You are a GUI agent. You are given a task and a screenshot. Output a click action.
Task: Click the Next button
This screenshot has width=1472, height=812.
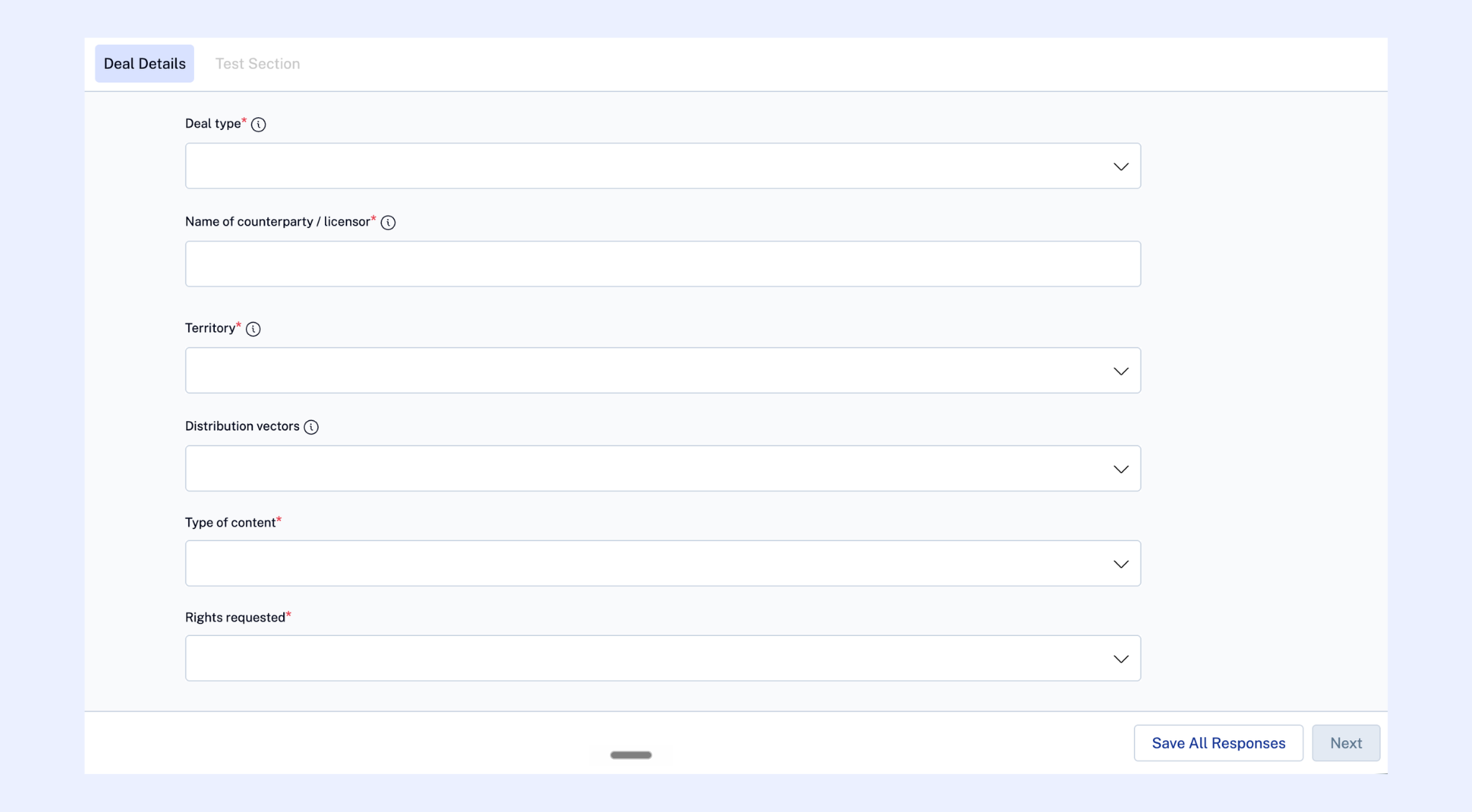click(1345, 743)
